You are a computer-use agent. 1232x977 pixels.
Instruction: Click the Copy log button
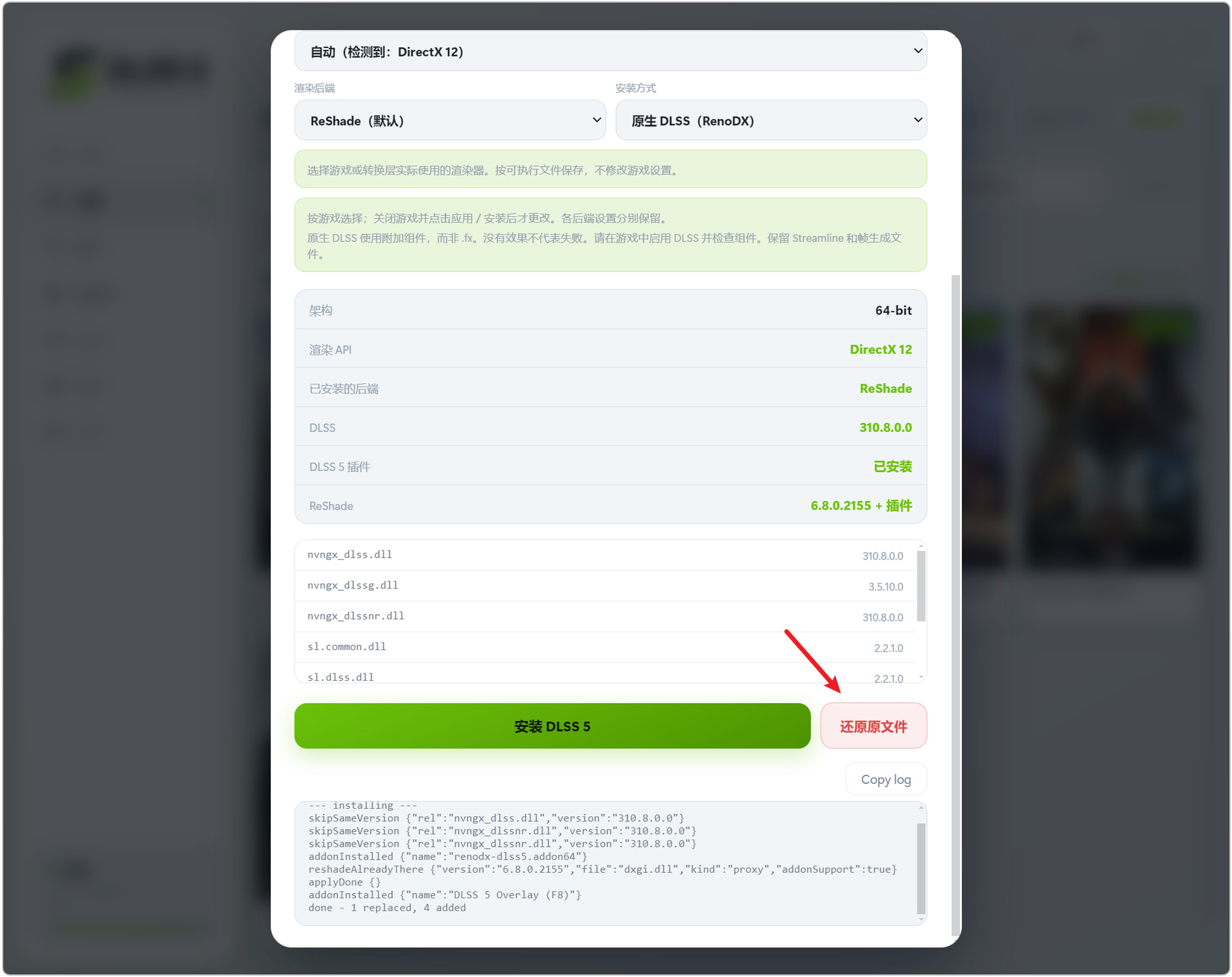(886, 779)
